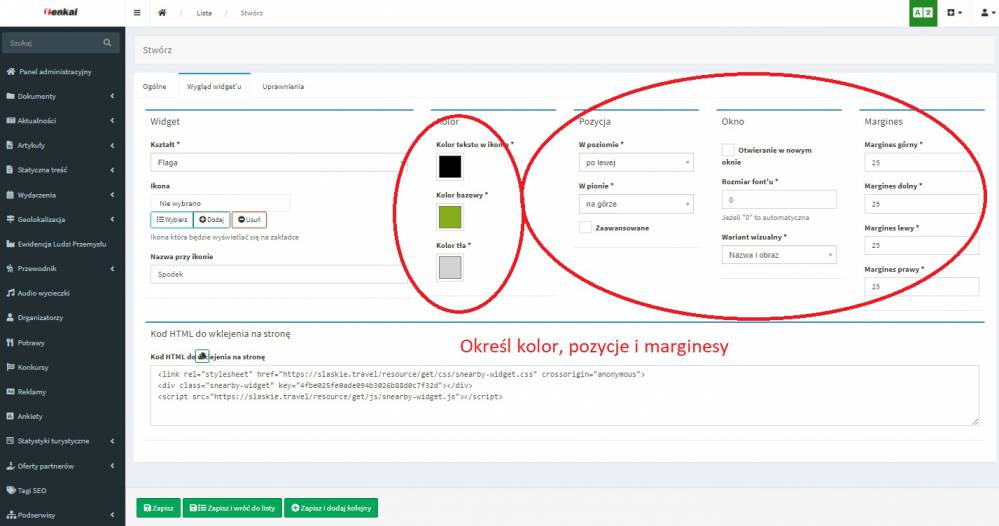Open the green language translation icon

pyautogui.click(x=924, y=13)
